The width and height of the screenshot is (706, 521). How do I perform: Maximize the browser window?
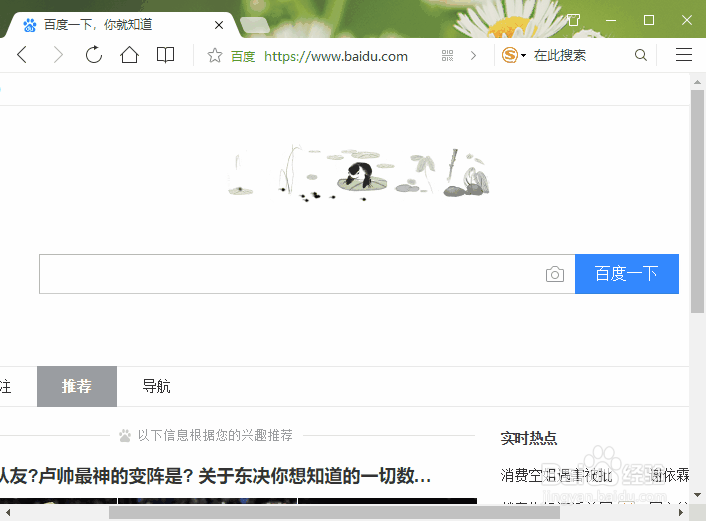click(x=649, y=20)
